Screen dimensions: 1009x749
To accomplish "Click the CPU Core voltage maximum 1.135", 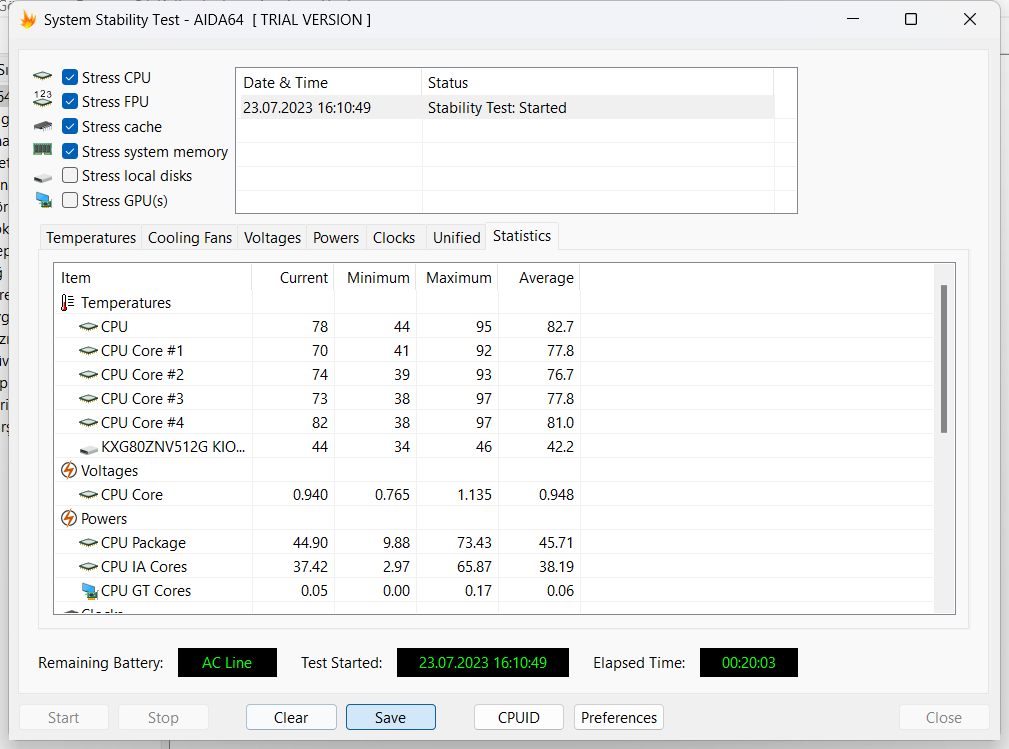I will click(x=474, y=495).
